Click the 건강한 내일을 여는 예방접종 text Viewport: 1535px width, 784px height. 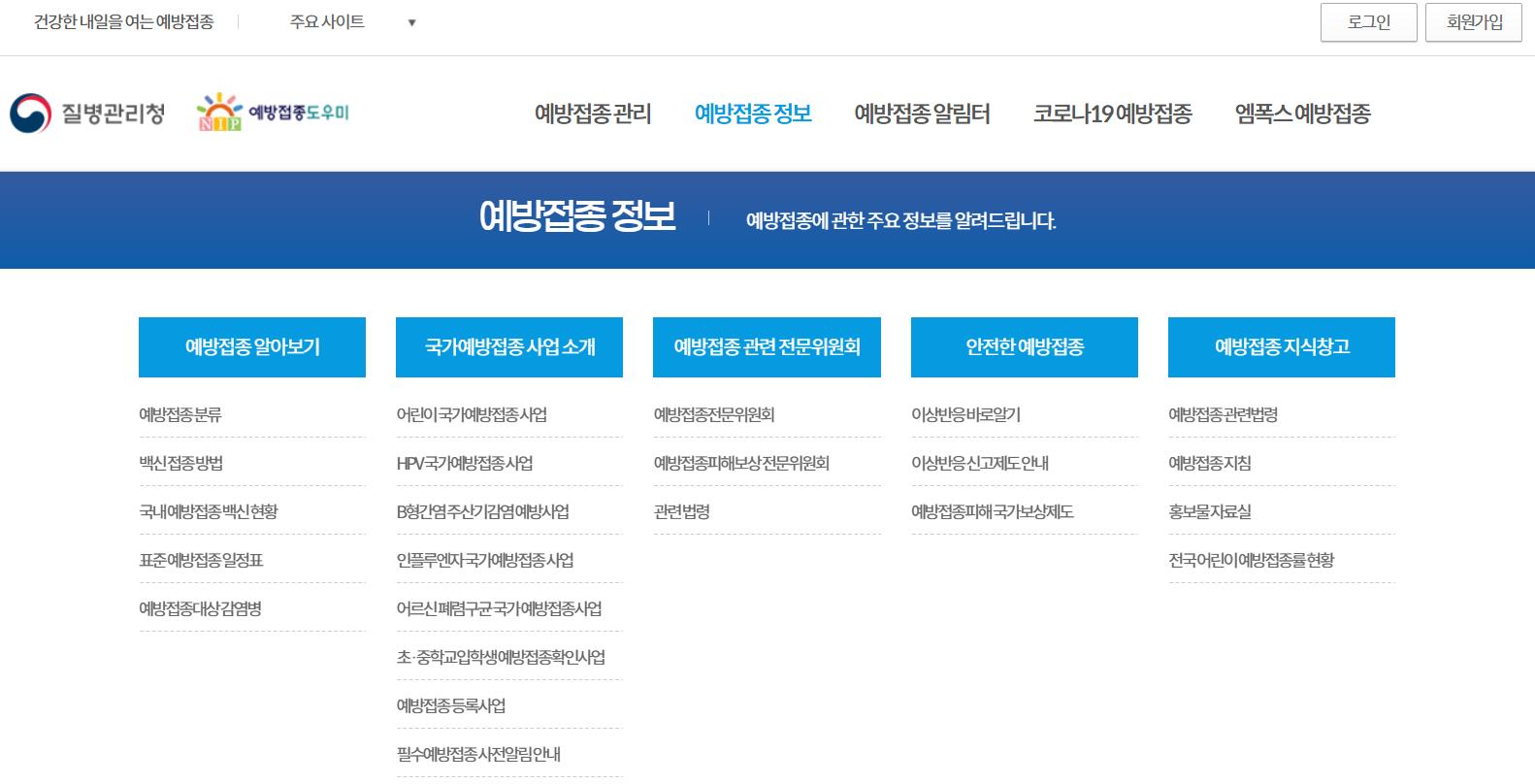point(124,22)
